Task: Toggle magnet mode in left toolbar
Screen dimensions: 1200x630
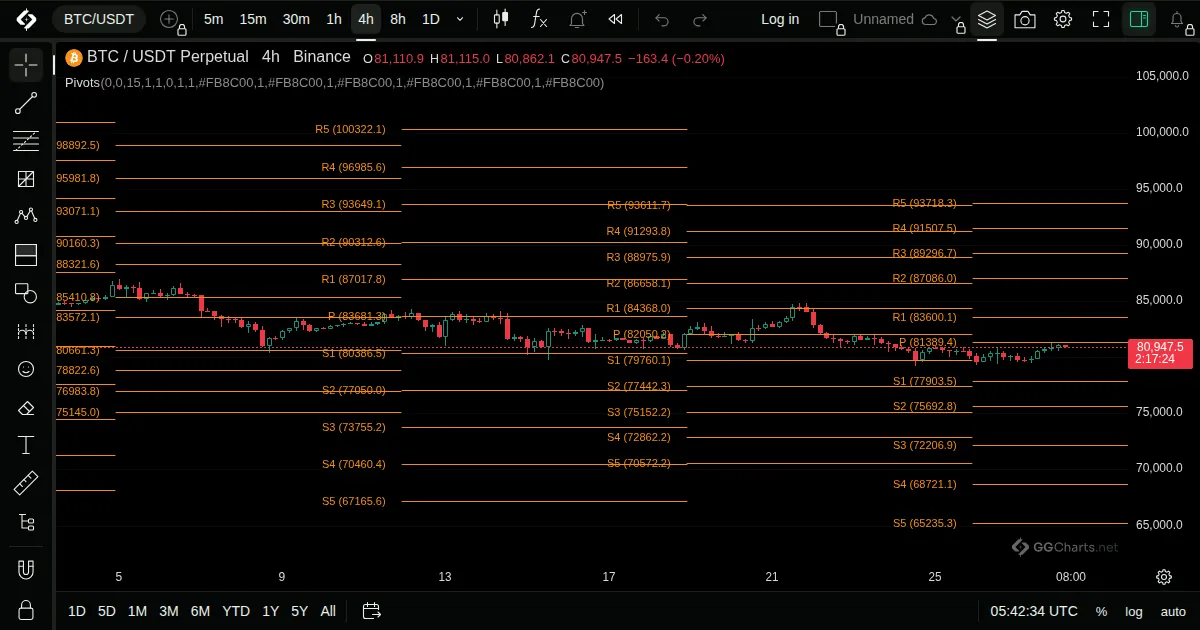Action: tap(26, 570)
